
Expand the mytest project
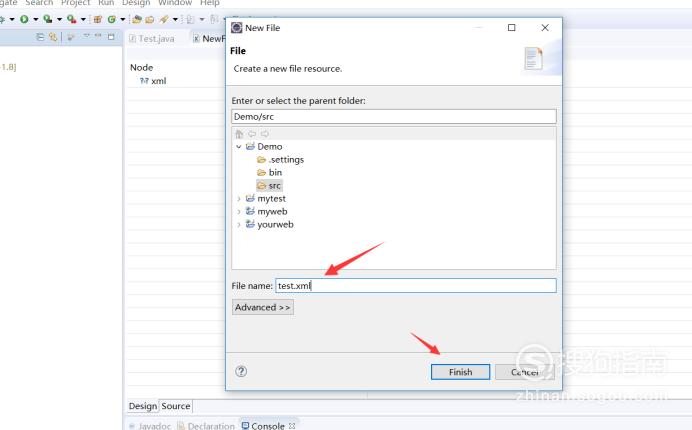pyautogui.click(x=239, y=199)
